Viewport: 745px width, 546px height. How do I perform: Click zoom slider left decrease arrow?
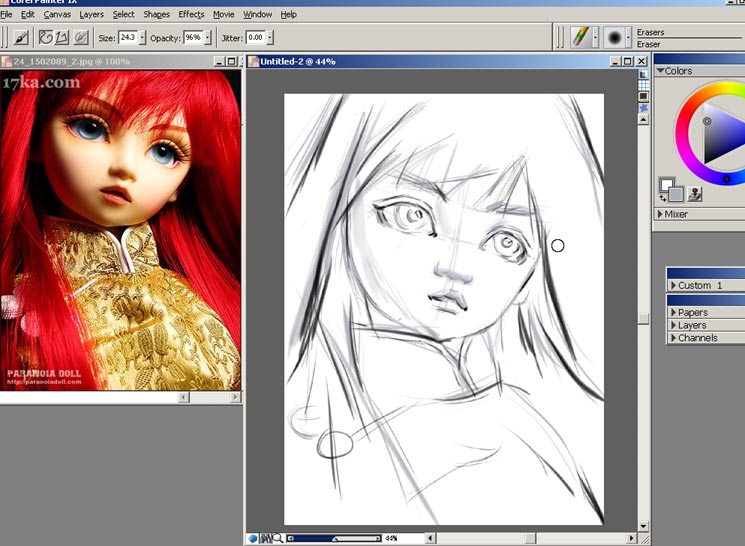point(290,538)
